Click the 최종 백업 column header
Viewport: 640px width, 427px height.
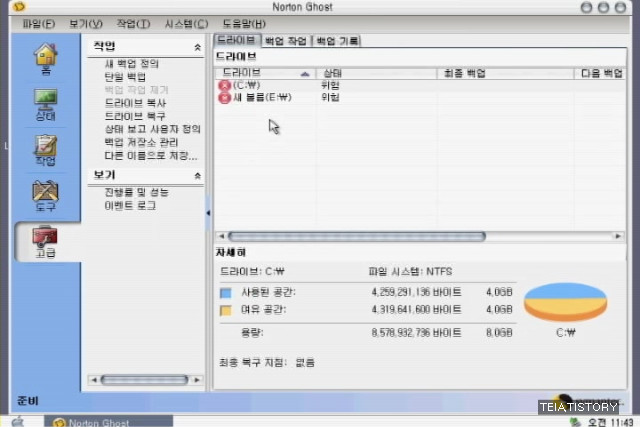tap(505, 73)
